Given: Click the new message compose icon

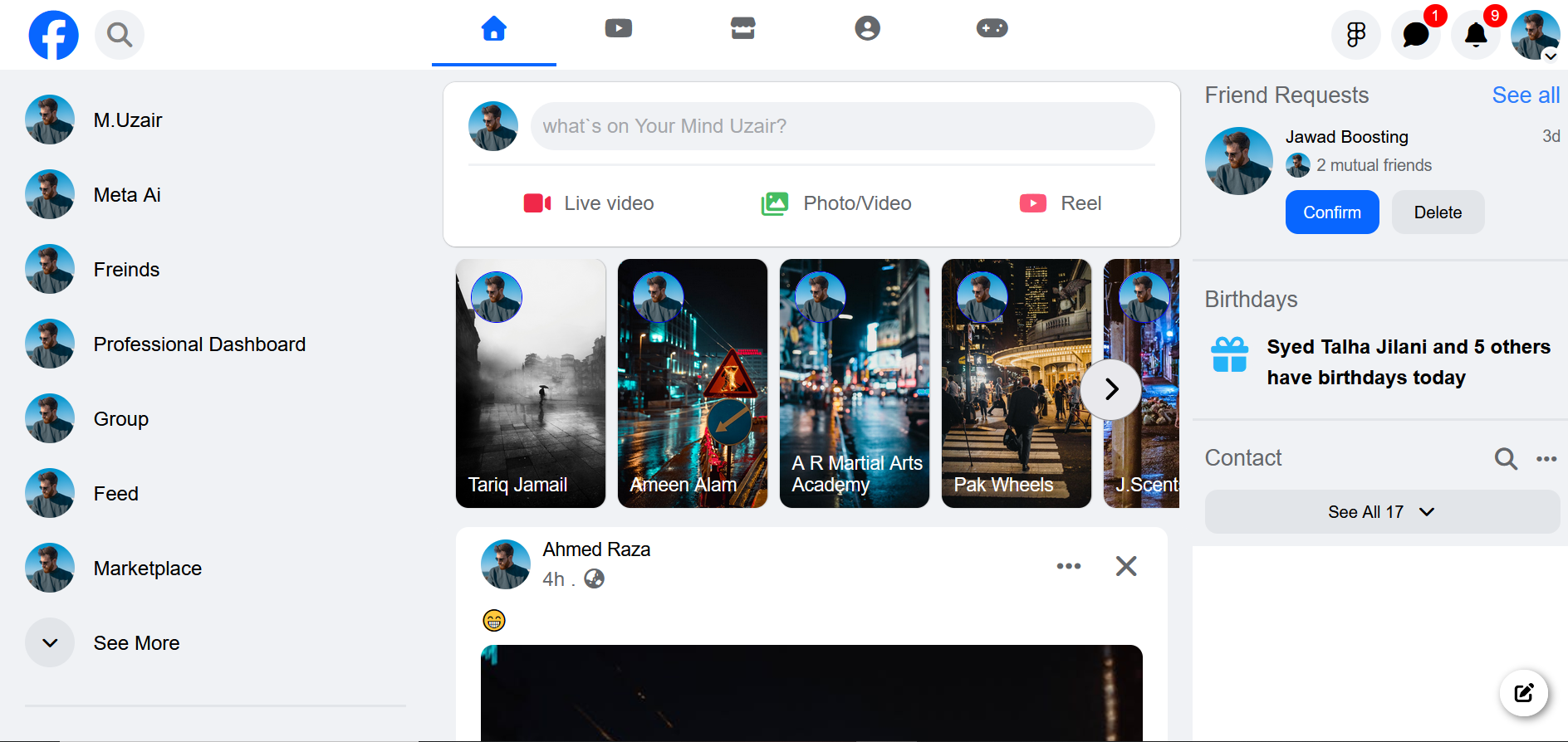Looking at the screenshot, I should 1524,693.
